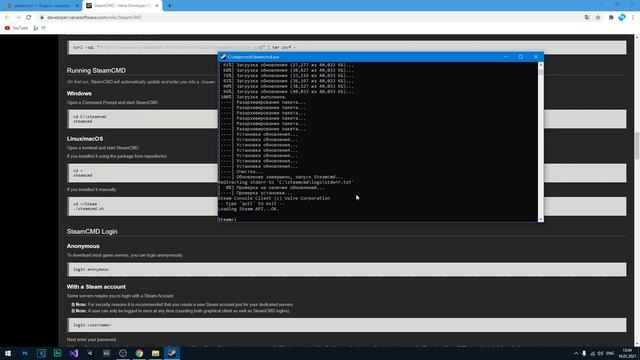Screen dimensions: 640x360
Task: Open the green app next to Photoshop in taskbar
Action: tap(58, 353)
